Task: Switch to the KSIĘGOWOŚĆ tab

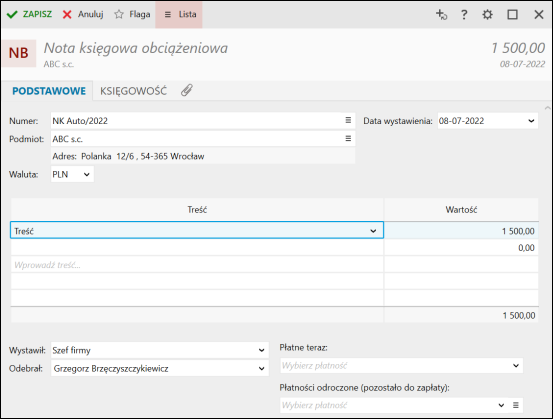Action: [133, 91]
